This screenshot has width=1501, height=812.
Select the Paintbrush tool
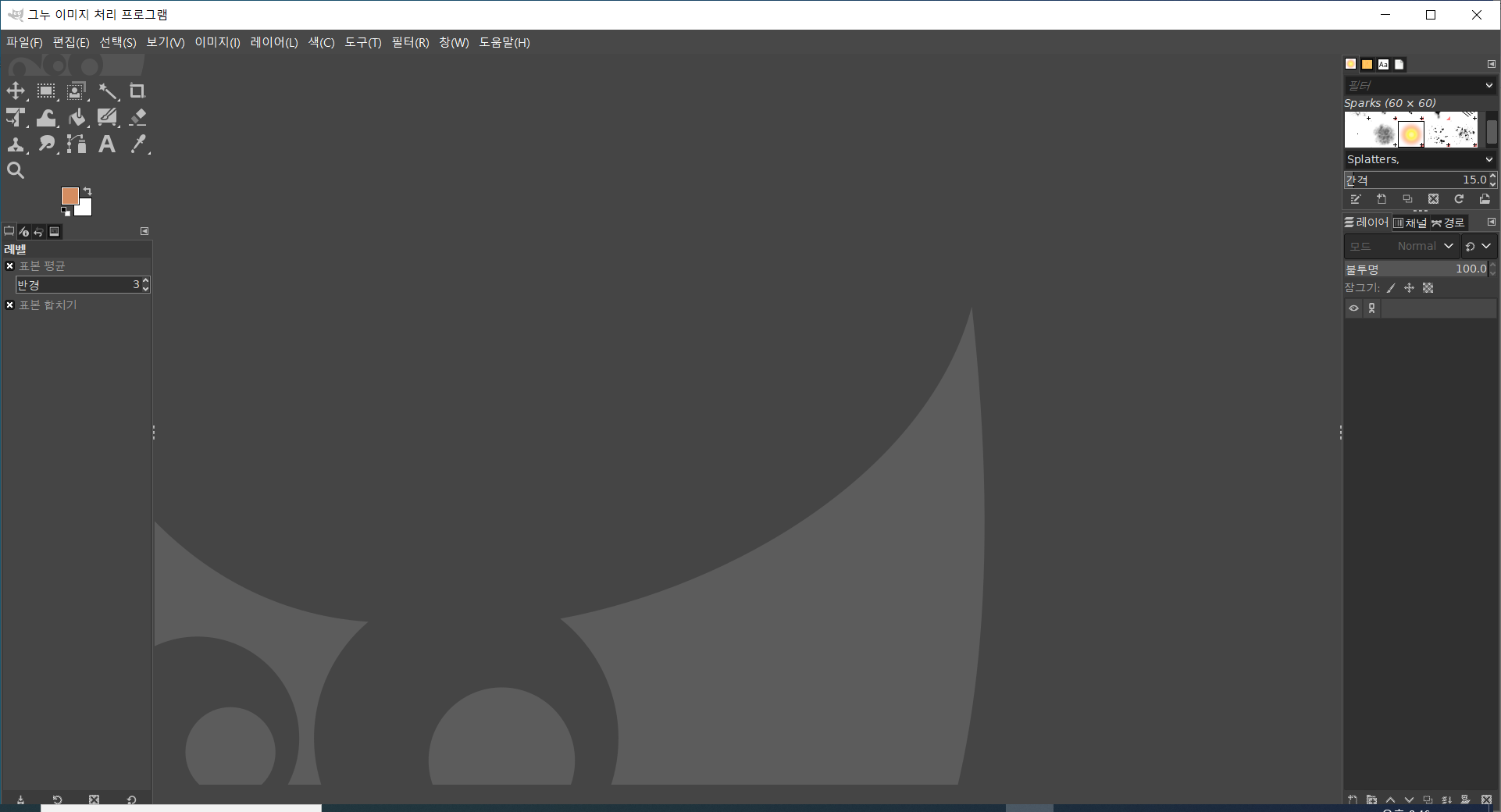108,118
